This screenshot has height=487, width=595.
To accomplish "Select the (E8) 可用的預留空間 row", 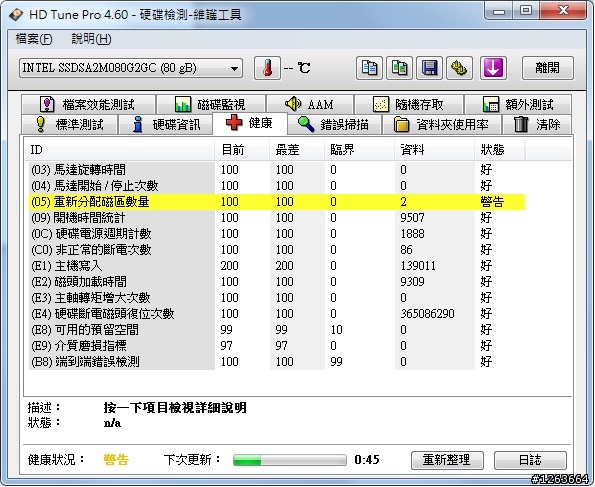I will coord(277,330).
